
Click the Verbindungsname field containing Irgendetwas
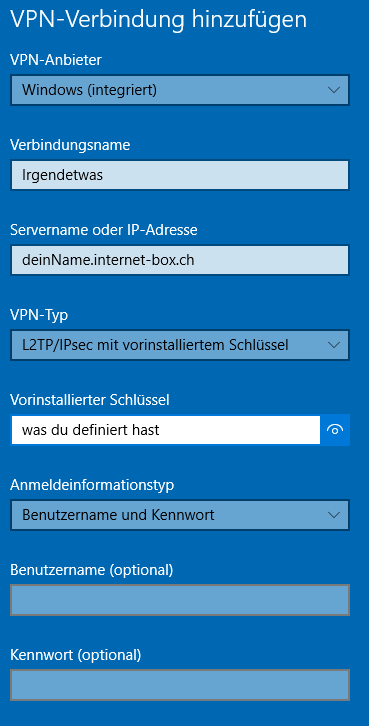pos(180,175)
